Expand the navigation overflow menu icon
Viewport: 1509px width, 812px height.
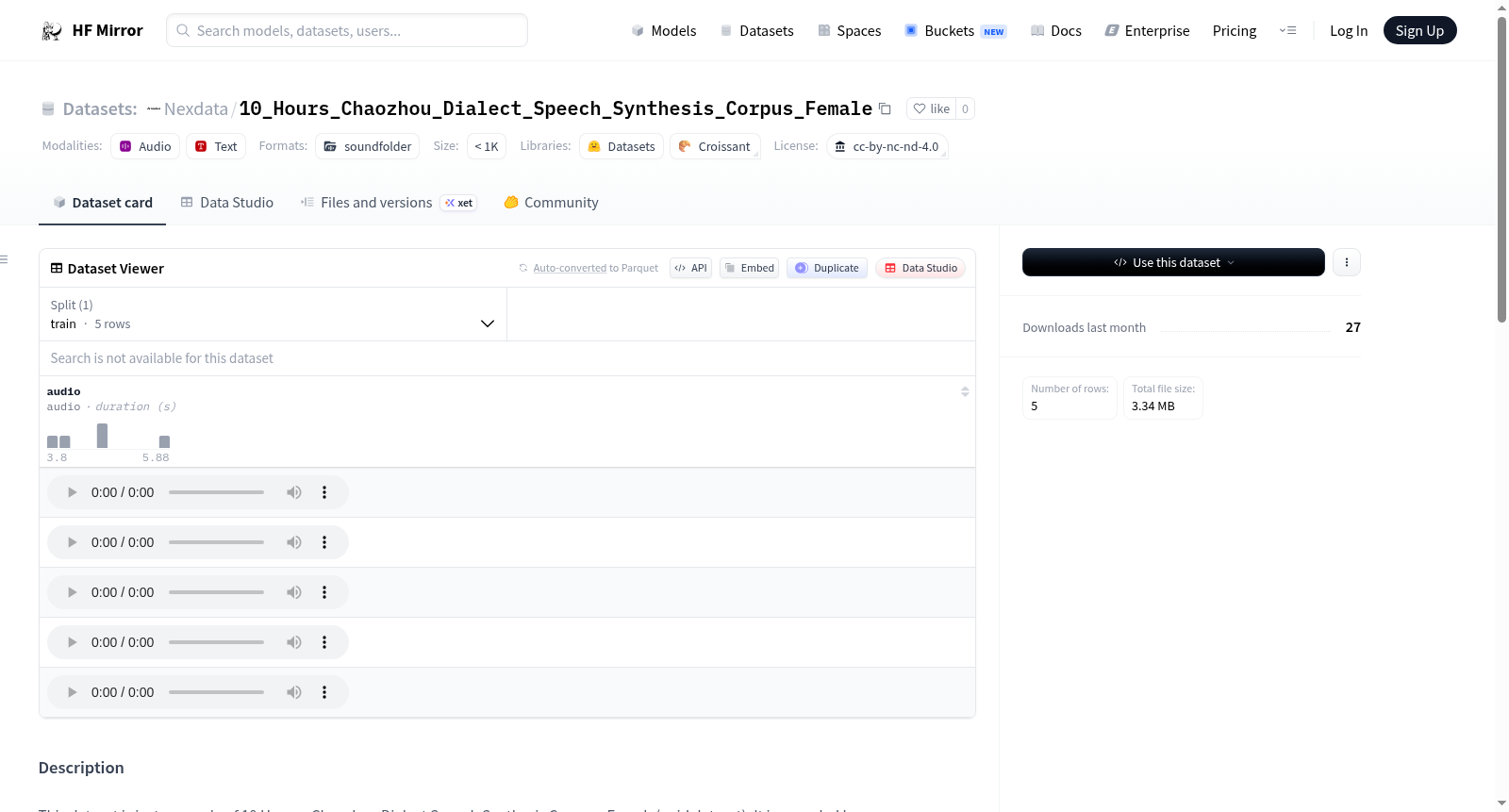[1287, 30]
